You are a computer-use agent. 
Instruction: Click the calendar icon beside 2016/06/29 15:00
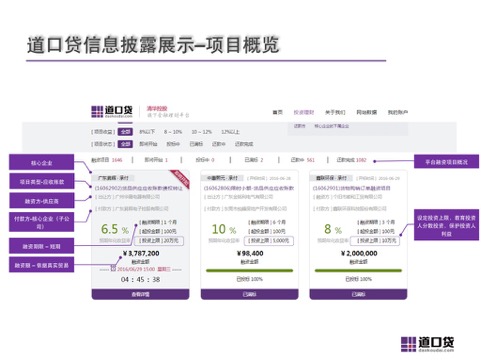click(113, 269)
